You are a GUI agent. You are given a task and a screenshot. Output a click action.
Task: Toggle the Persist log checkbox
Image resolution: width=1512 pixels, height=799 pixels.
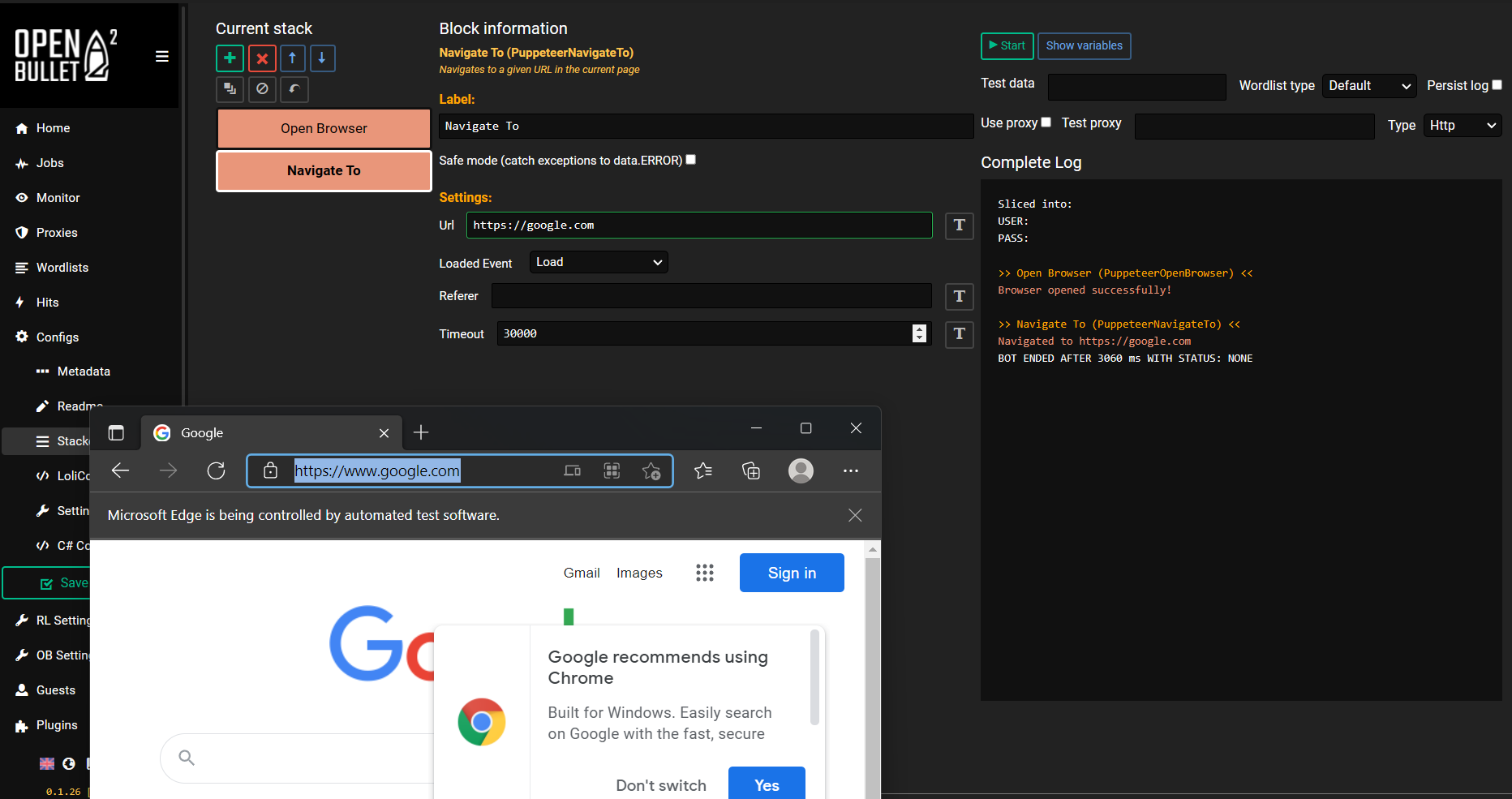pos(1497,84)
